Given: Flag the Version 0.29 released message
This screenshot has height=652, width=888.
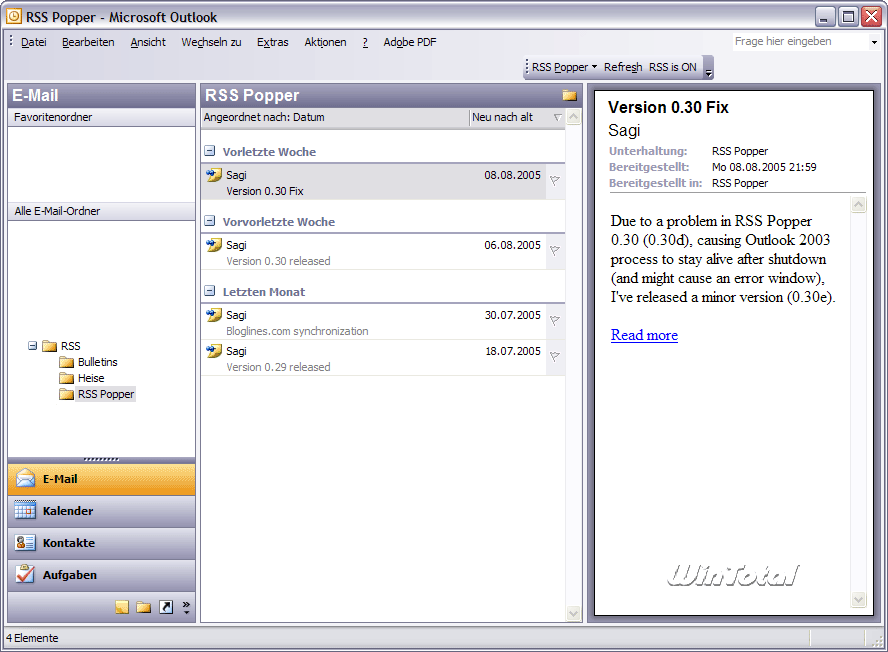Looking at the screenshot, I should point(555,356).
